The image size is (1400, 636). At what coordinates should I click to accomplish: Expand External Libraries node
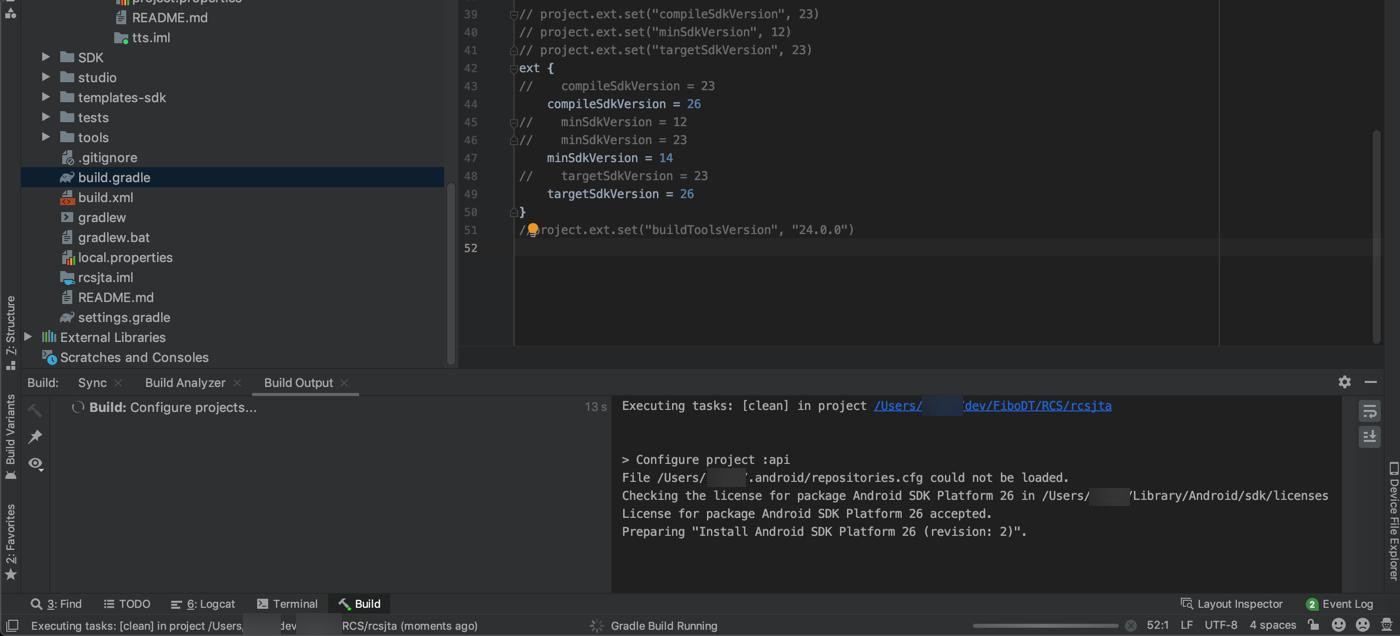coord(28,338)
